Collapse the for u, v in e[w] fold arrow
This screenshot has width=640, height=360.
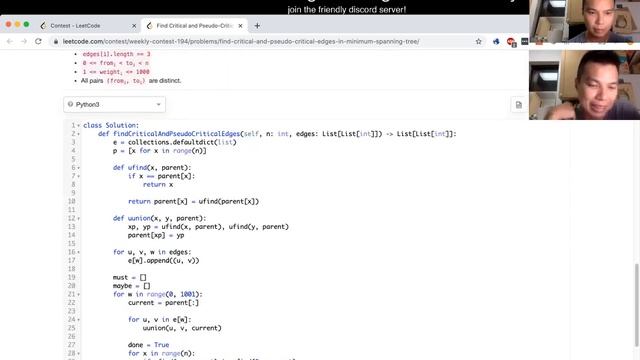pos(78,320)
